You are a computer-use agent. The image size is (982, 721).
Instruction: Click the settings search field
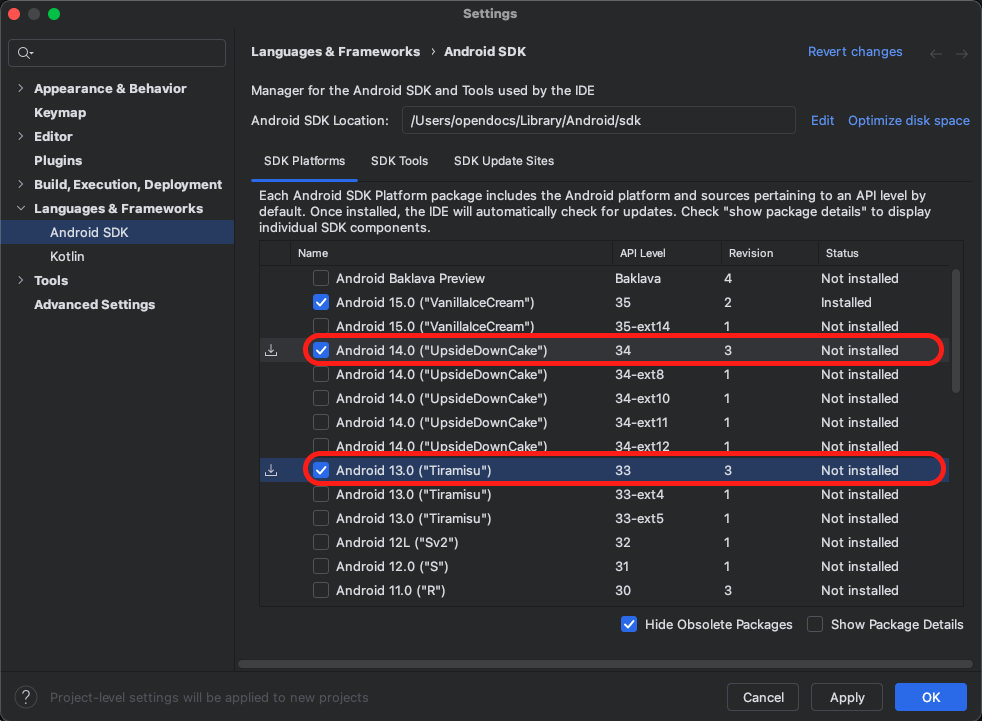coord(117,53)
